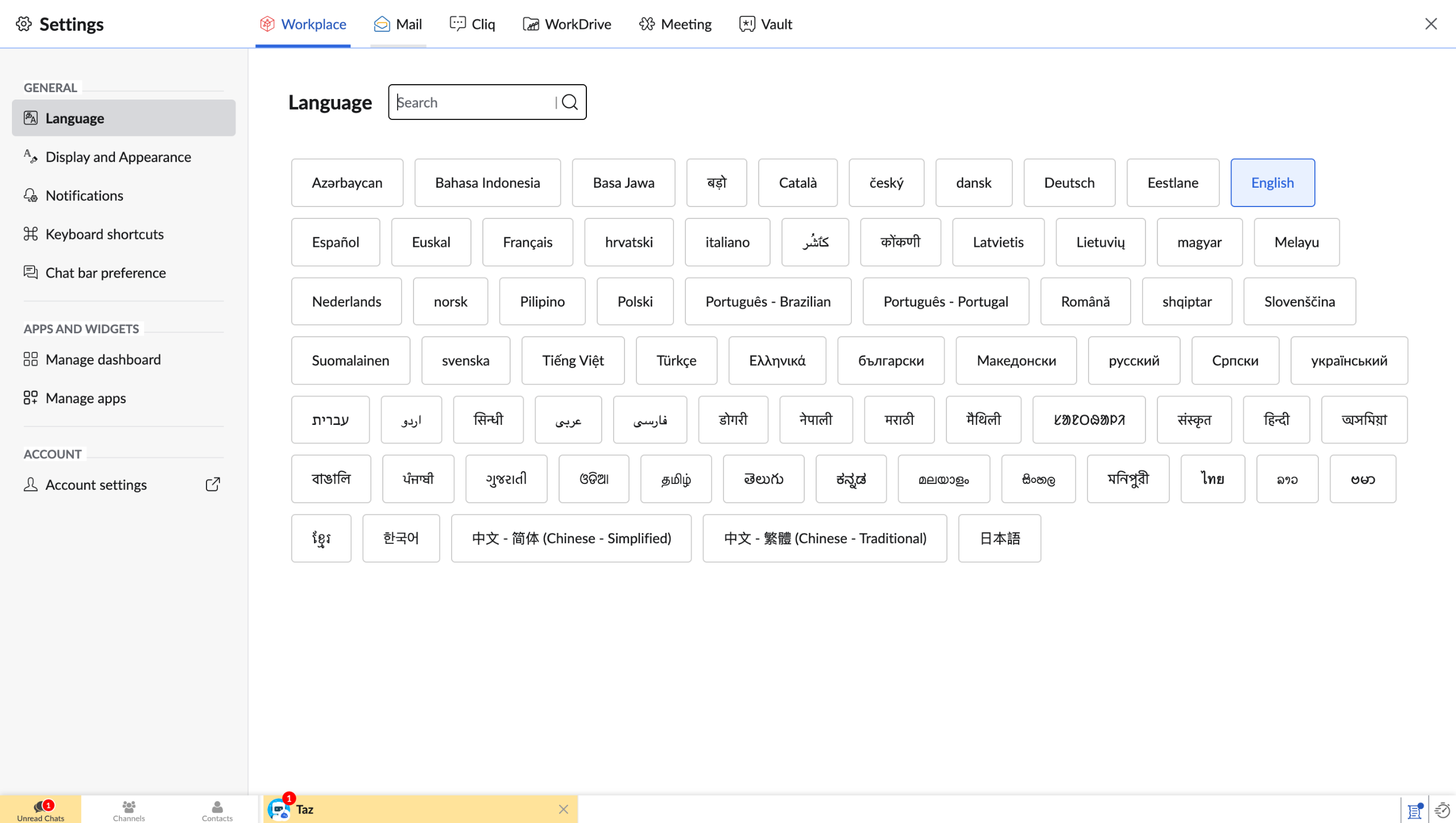Open the Manage apps section
Viewport: 1456px width, 823px height.
[85, 398]
